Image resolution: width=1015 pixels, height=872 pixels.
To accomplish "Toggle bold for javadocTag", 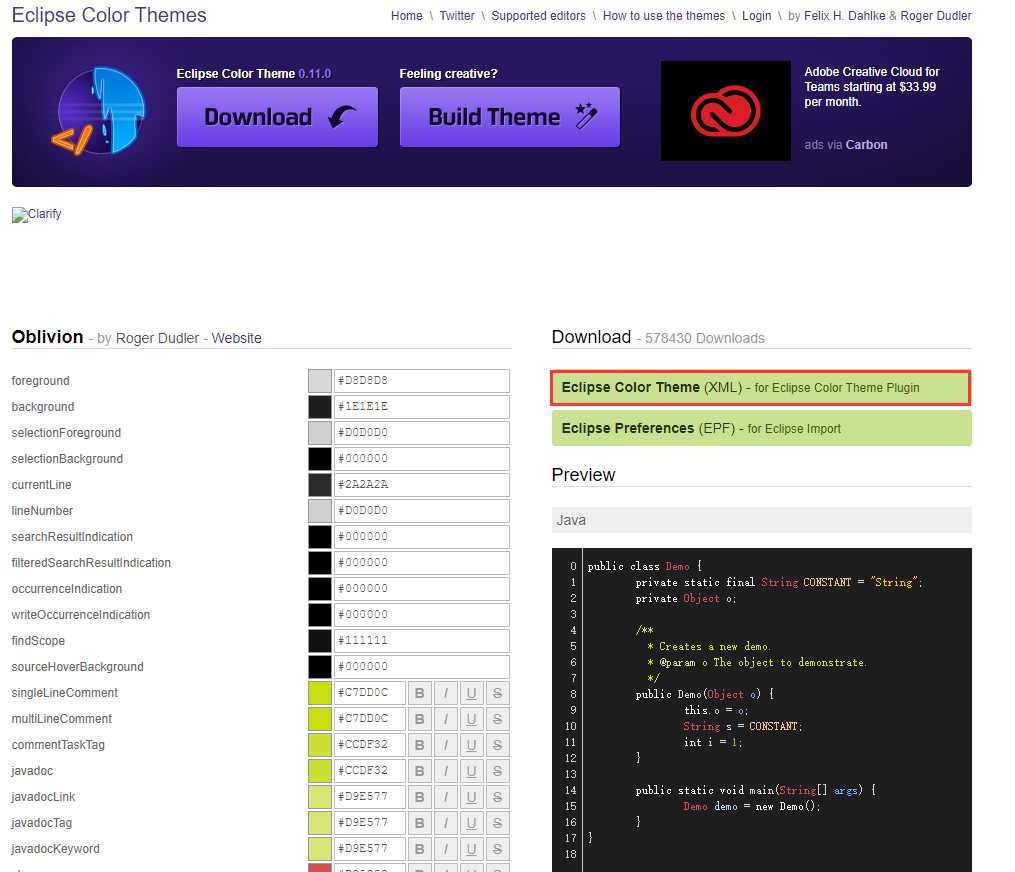I will tap(419, 822).
